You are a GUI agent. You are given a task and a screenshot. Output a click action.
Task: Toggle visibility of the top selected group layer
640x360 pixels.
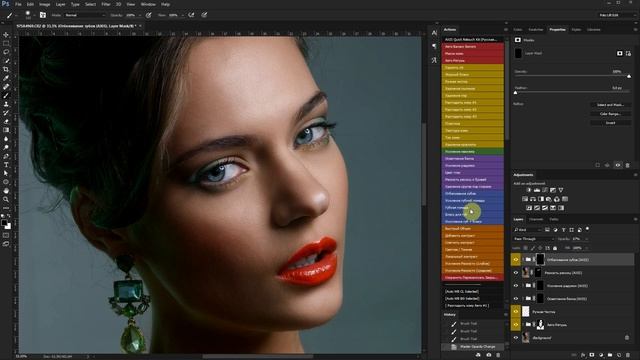pos(516,260)
